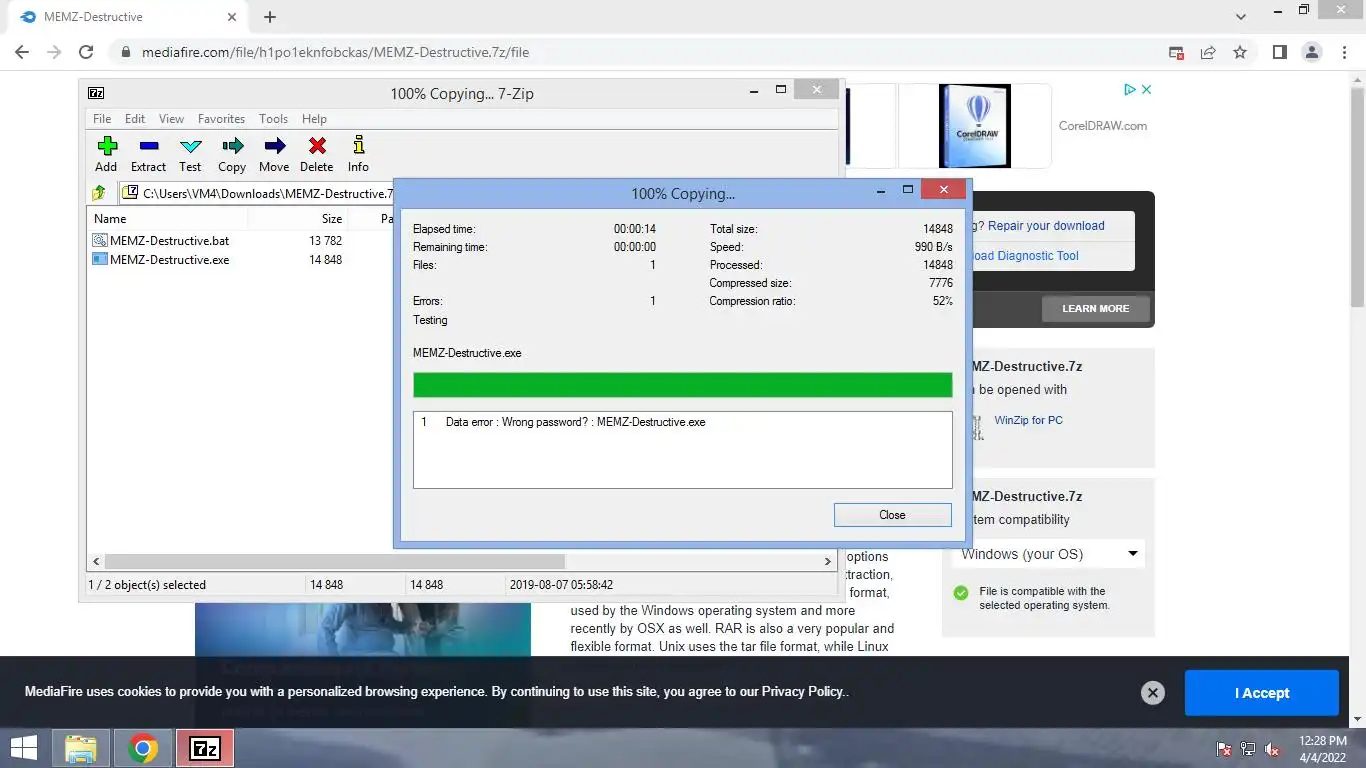Open the Windows Start button
This screenshot has width=1366, height=768.
coord(24,748)
